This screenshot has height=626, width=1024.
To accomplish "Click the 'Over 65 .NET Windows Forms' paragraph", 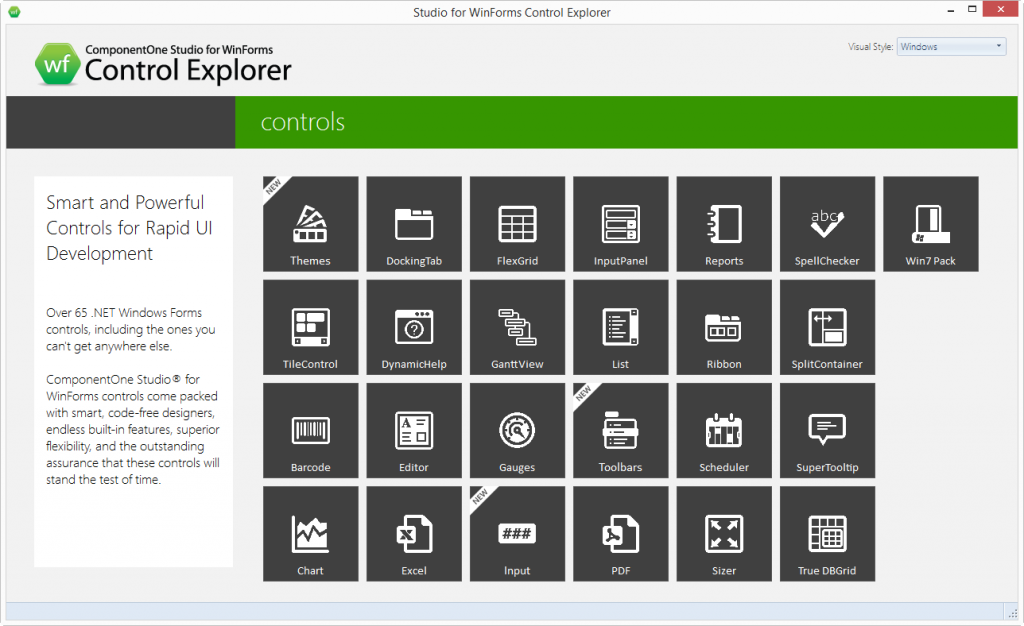I will point(131,330).
